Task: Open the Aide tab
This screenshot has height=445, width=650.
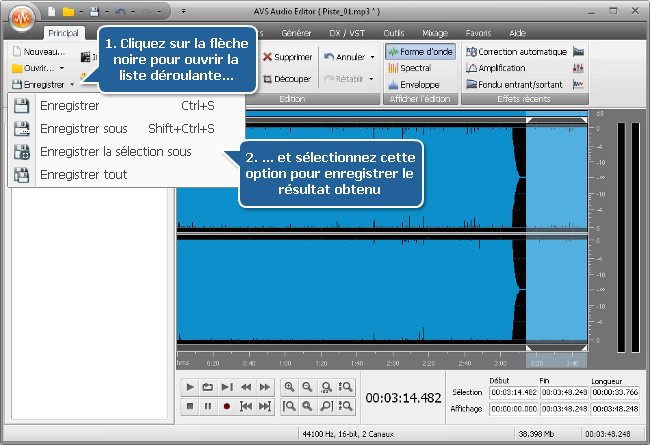Action: click(517, 33)
